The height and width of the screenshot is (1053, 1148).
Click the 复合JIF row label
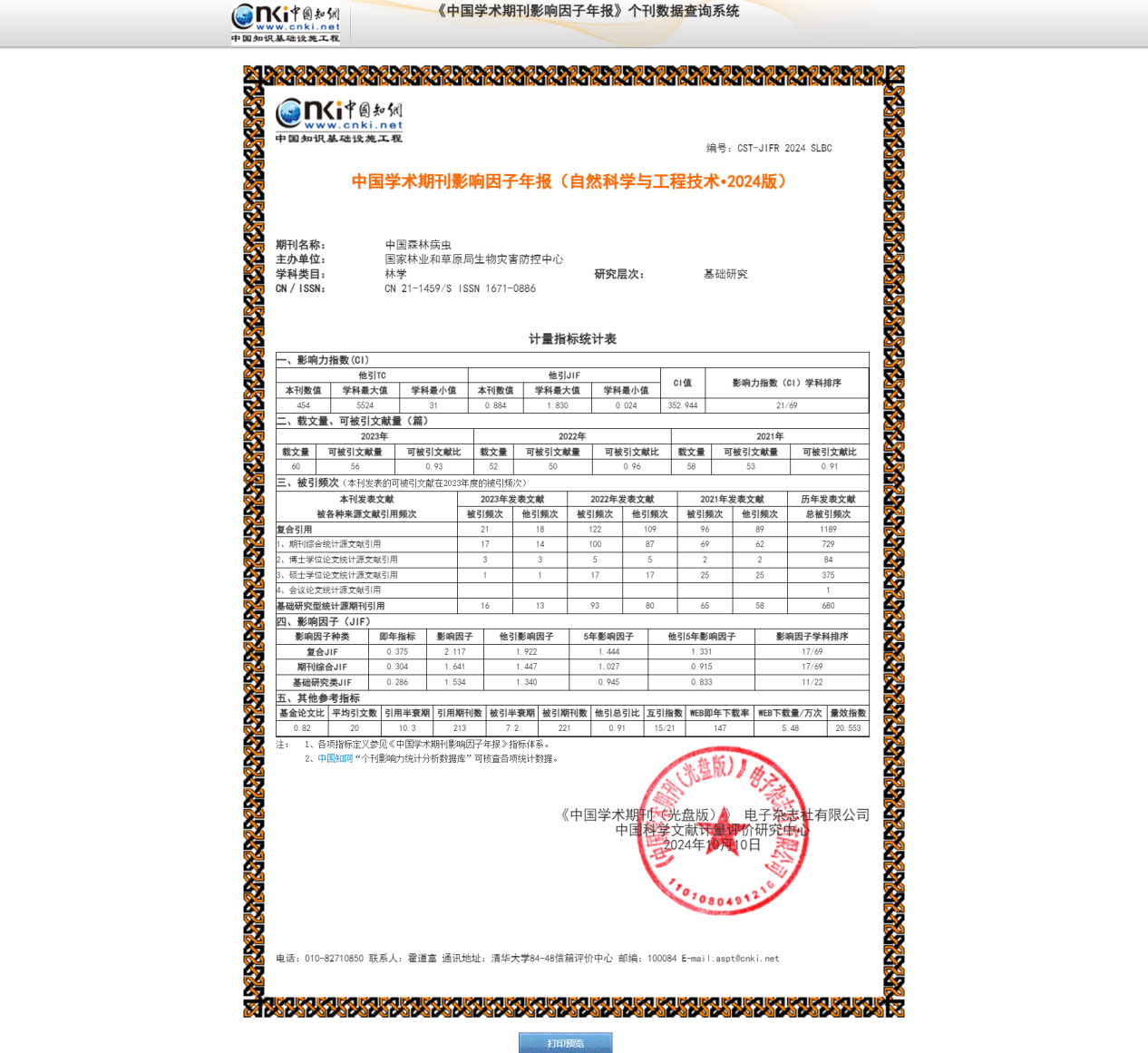[322, 652]
